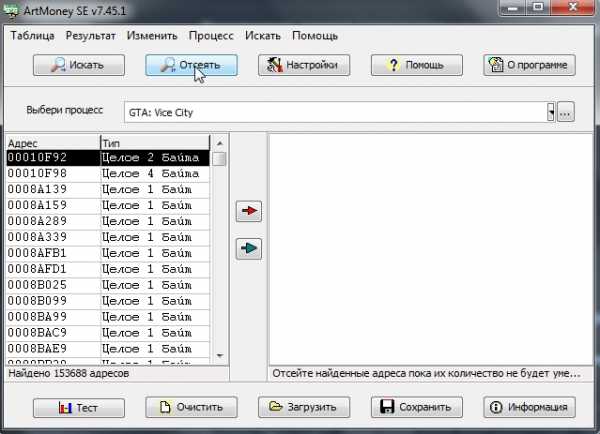
Task: Select address row 0008A139
Action: pyautogui.click(x=108, y=189)
